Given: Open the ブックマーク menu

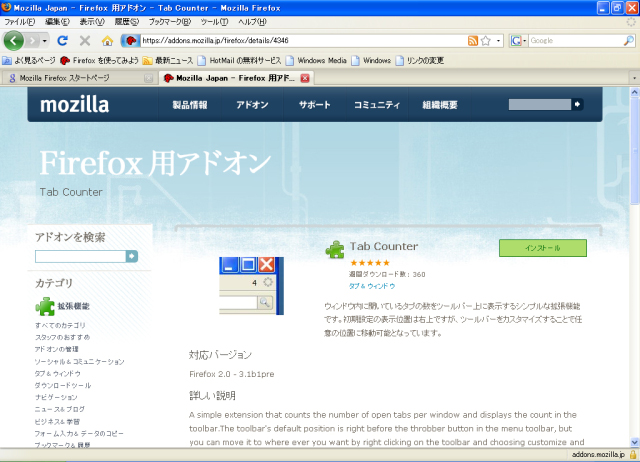Looking at the screenshot, I should pyautogui.click(x=169, y=22).
